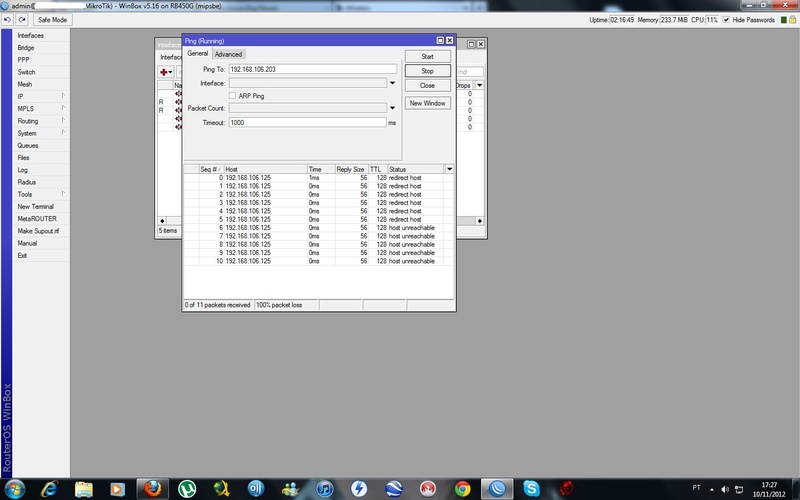Open Windows Start menu
The image size is (800, 500).
[14, 489]
